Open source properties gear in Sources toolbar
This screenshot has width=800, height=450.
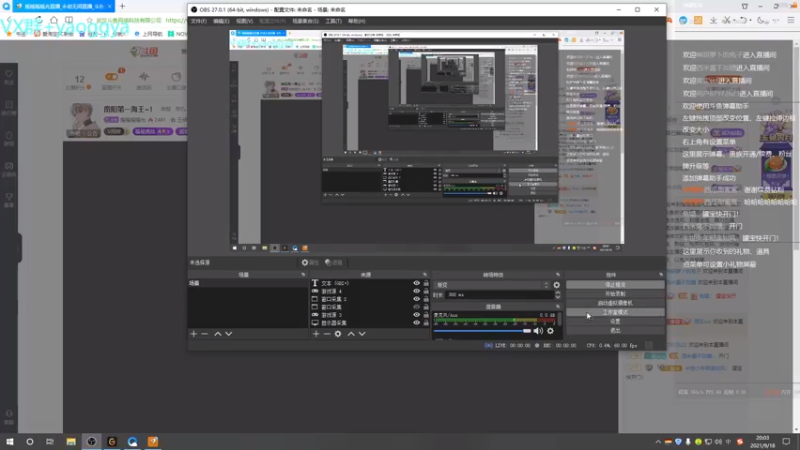[x=338, y=334]
